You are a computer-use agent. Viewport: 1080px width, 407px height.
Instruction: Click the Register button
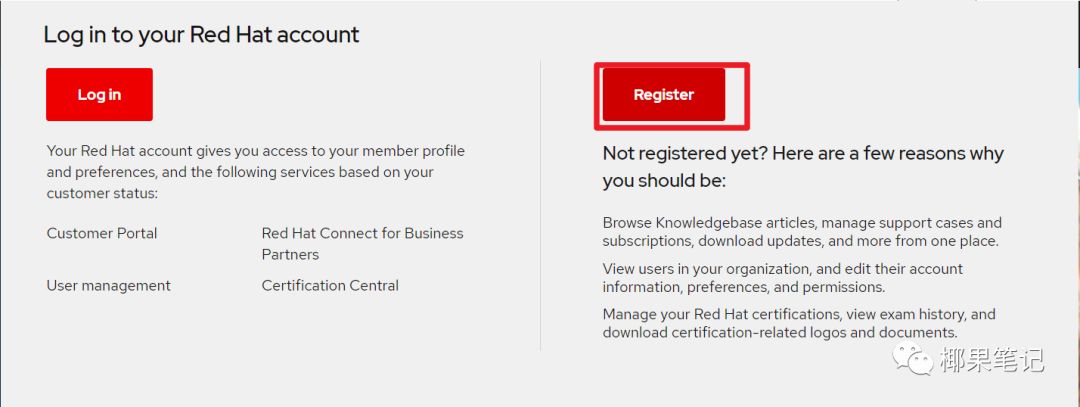pyautogui.click(x=663, y=95)
